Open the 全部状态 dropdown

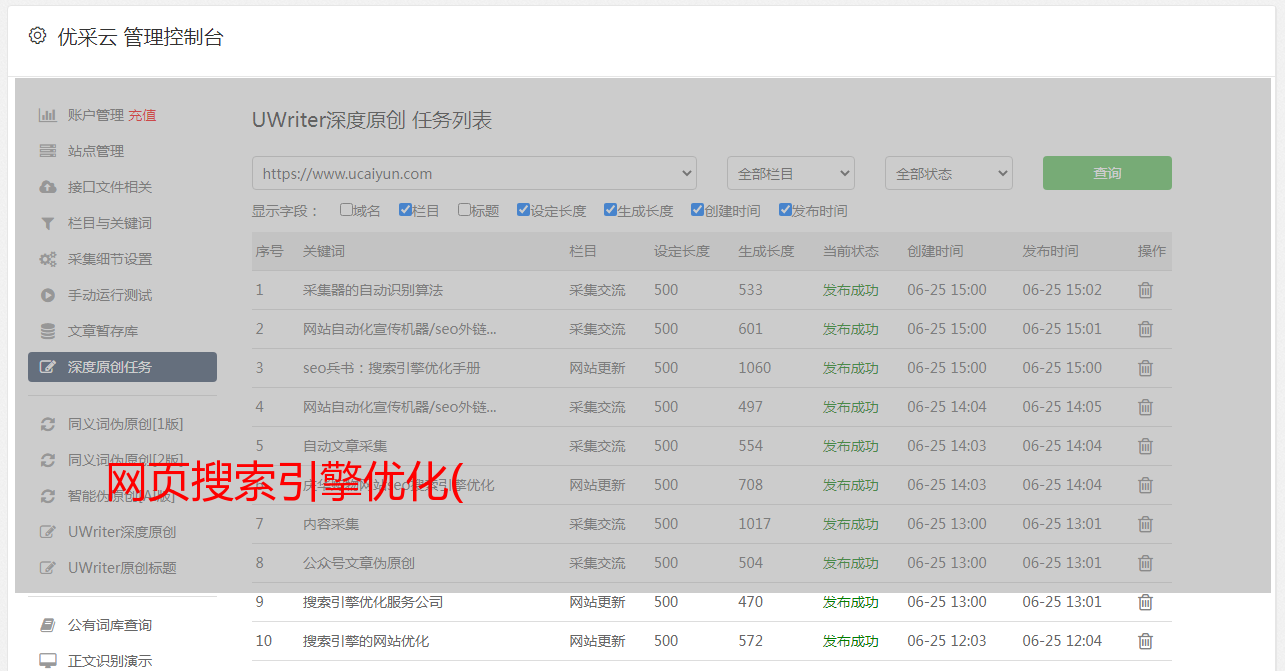[949, 173]
